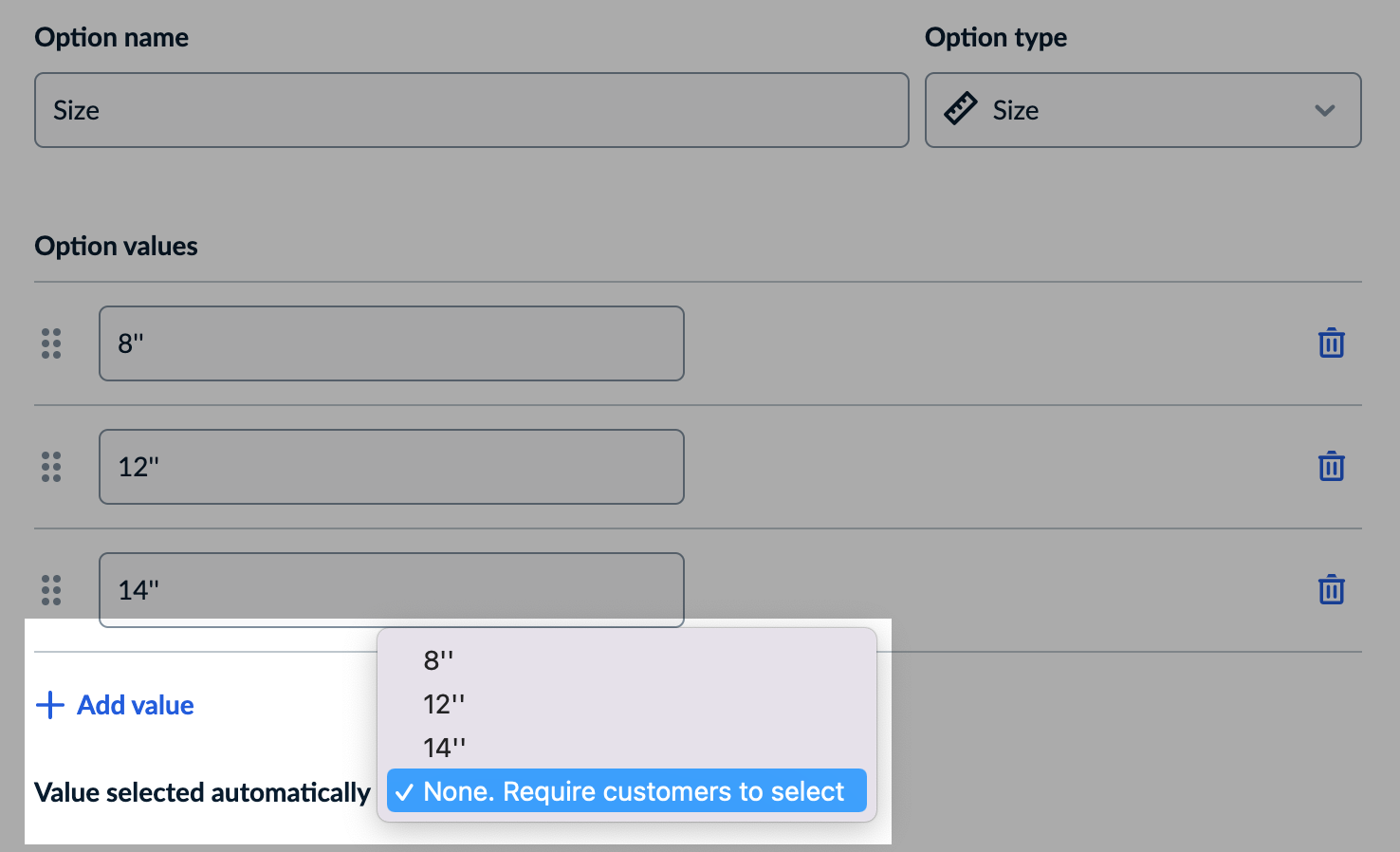Click the drag handle beside the 8" value
1400x852 pixels.
pyautogui.click(x=50, y=343)
